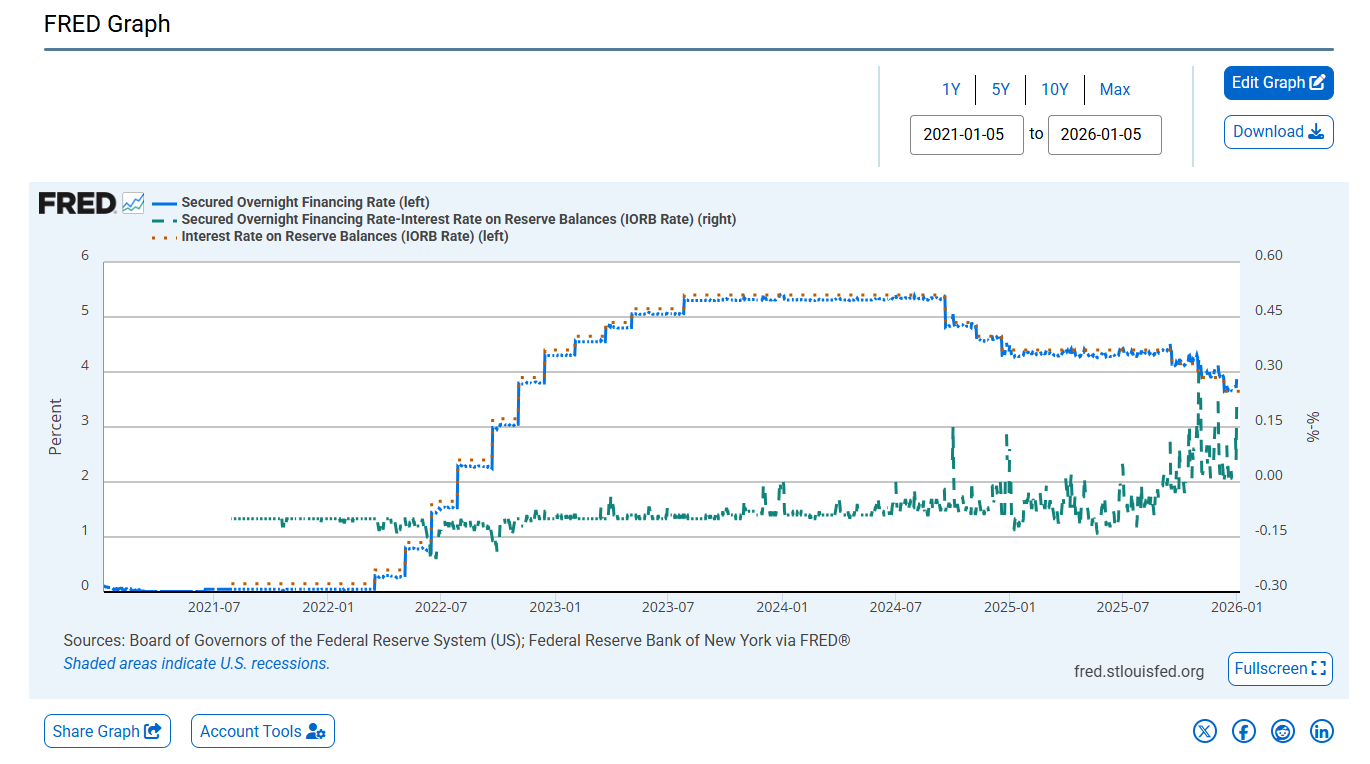
Task: Click the 'to' text between date fields
Action: pyautogui.click(x=1036, y=134)
